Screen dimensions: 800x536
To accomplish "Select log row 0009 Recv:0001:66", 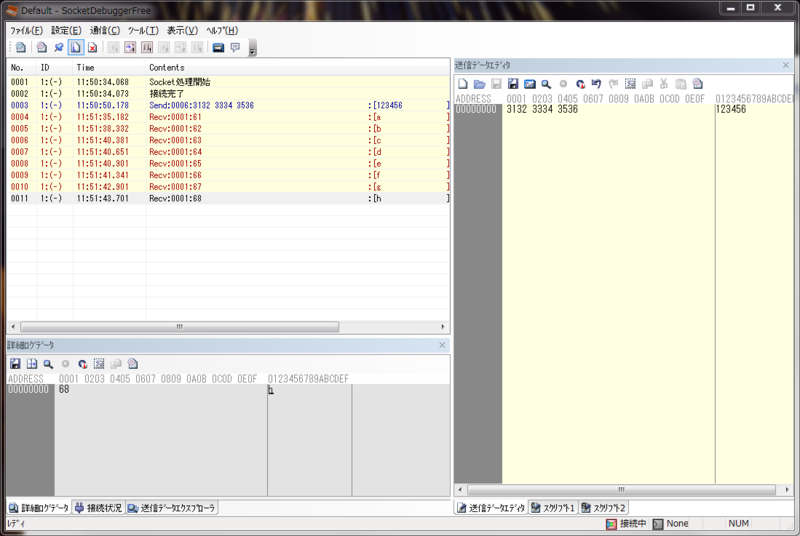I will (x=229, y=175).
